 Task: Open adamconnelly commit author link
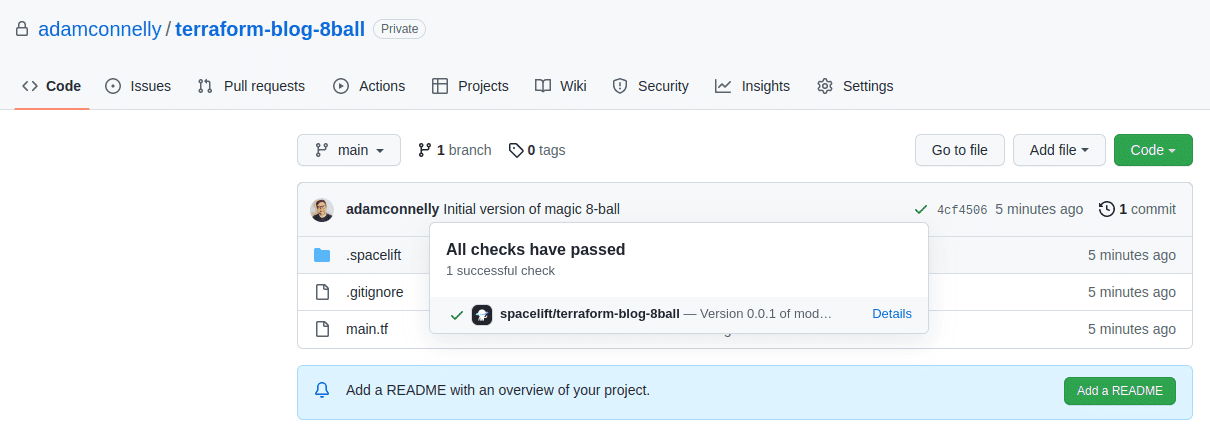pyautogui.click(x=392, y=209)
